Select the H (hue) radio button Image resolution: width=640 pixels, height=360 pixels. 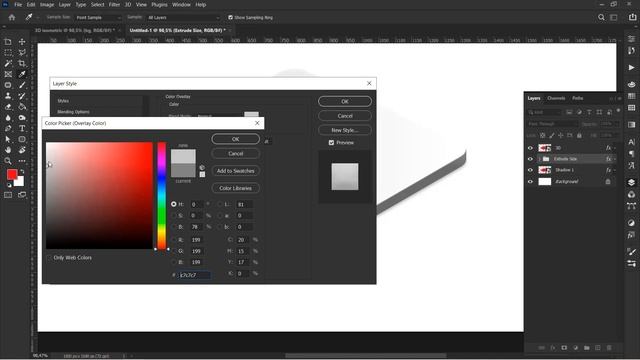coord(174,204)
